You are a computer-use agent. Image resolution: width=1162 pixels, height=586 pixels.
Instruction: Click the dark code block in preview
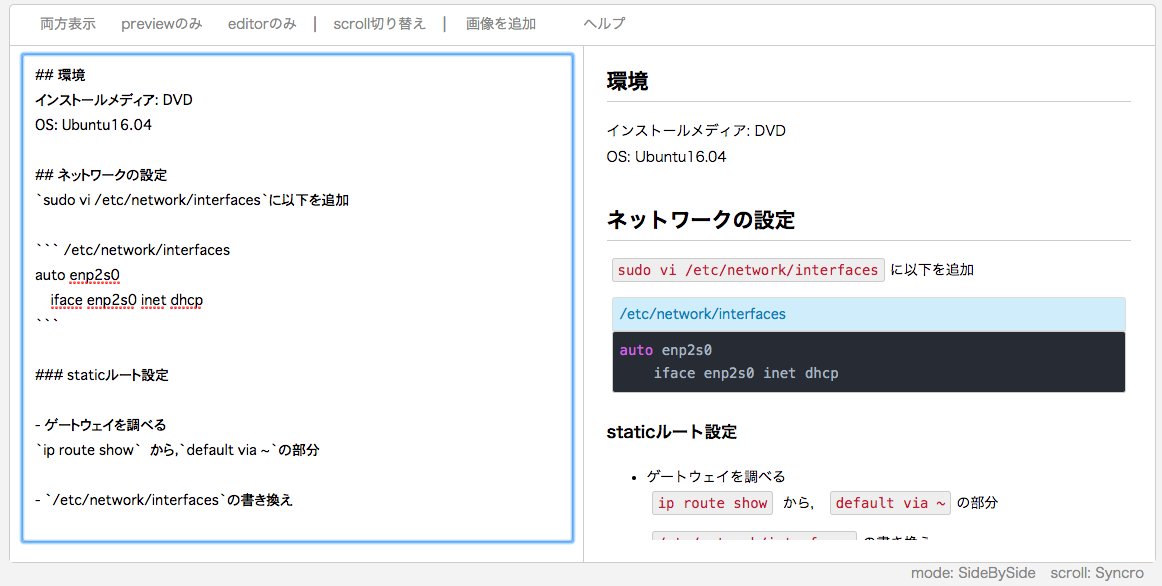tap(869, 362)
